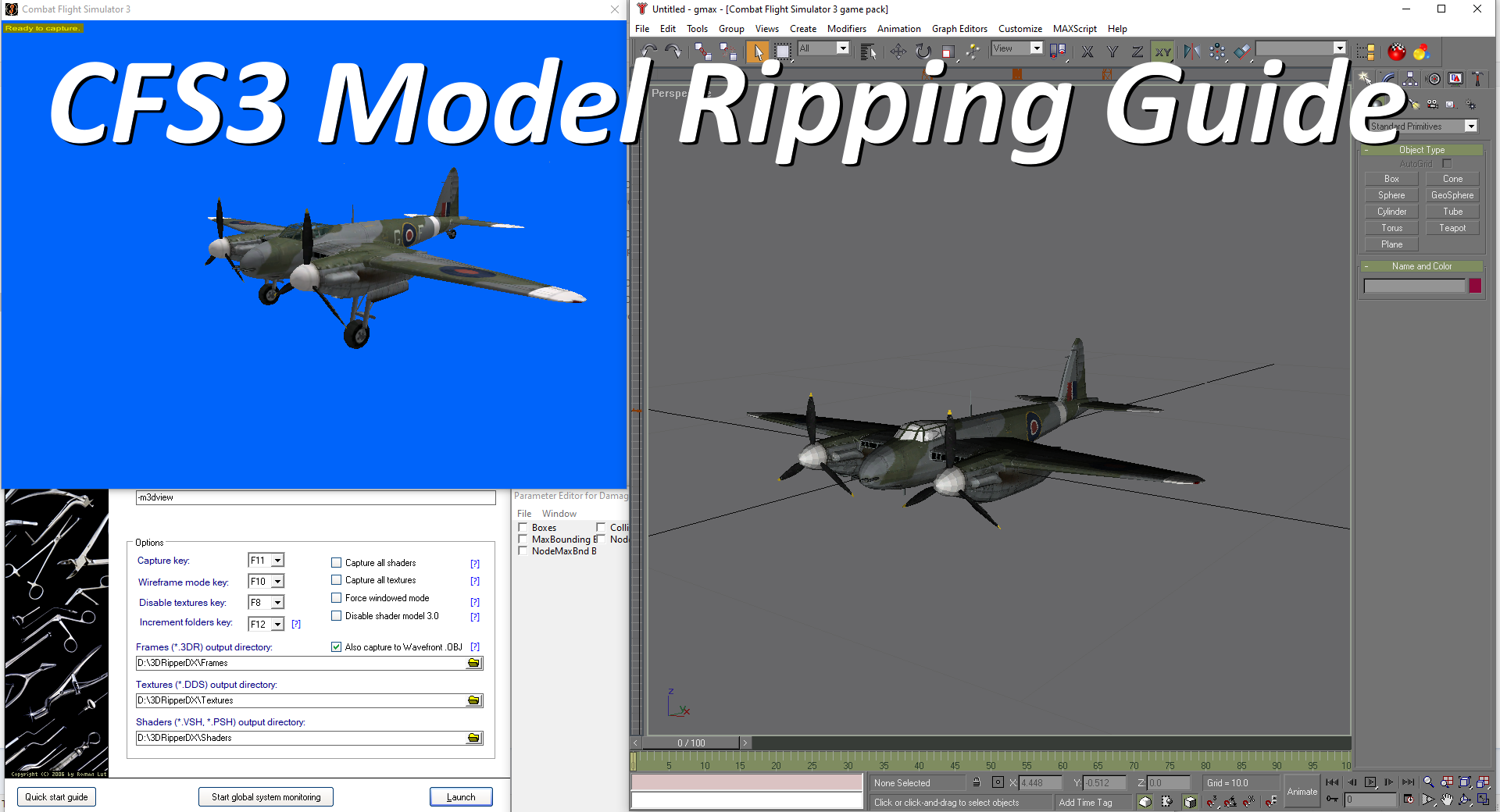
Task: Activate the Select Object arrow tool
Action: tap(757, 52)
